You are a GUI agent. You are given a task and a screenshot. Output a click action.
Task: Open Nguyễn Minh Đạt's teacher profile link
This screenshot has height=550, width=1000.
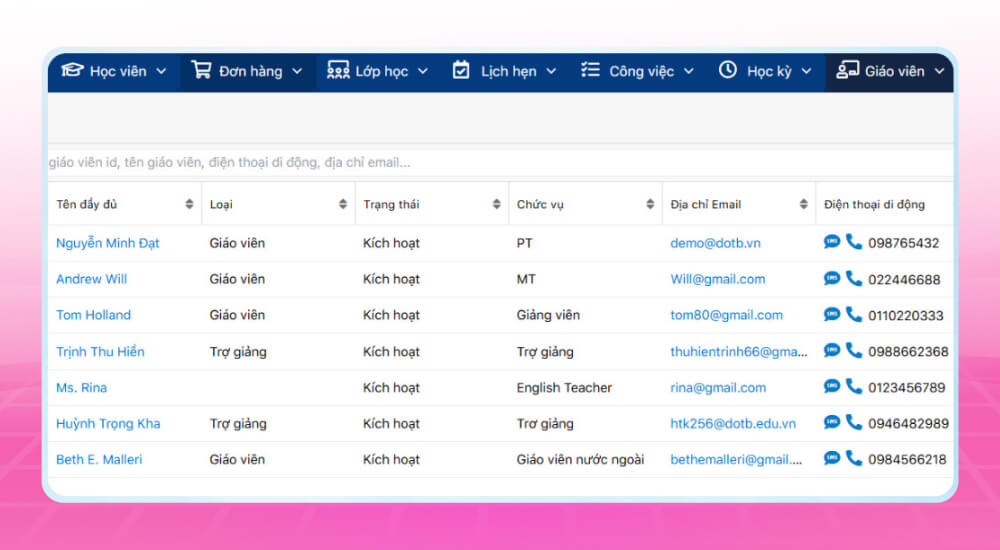coord(108,243)
